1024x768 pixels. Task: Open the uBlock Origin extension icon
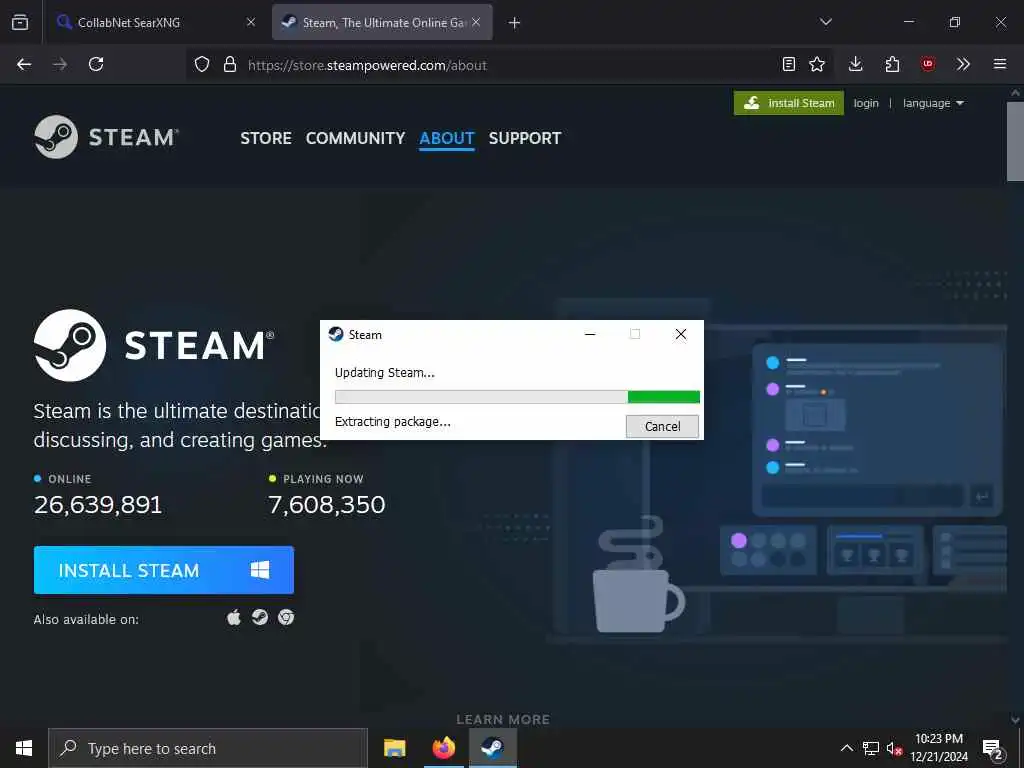click(927, 64)
